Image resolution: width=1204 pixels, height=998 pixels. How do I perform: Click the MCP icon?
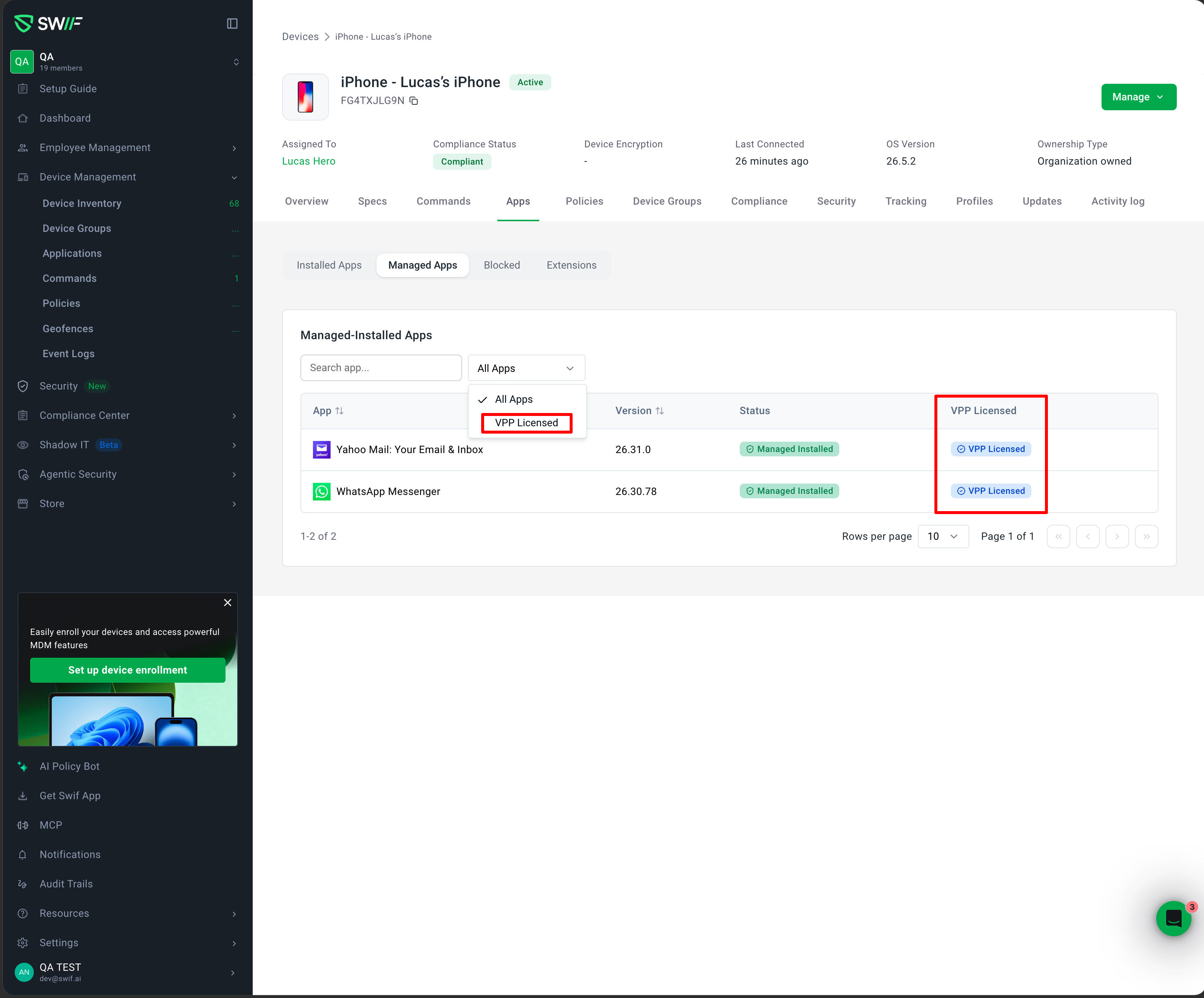23,825
